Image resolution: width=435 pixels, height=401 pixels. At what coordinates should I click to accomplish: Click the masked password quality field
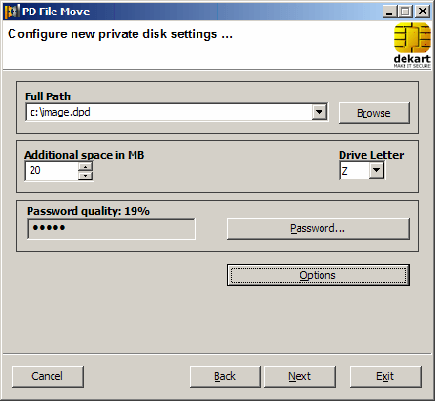coord(111,229)
